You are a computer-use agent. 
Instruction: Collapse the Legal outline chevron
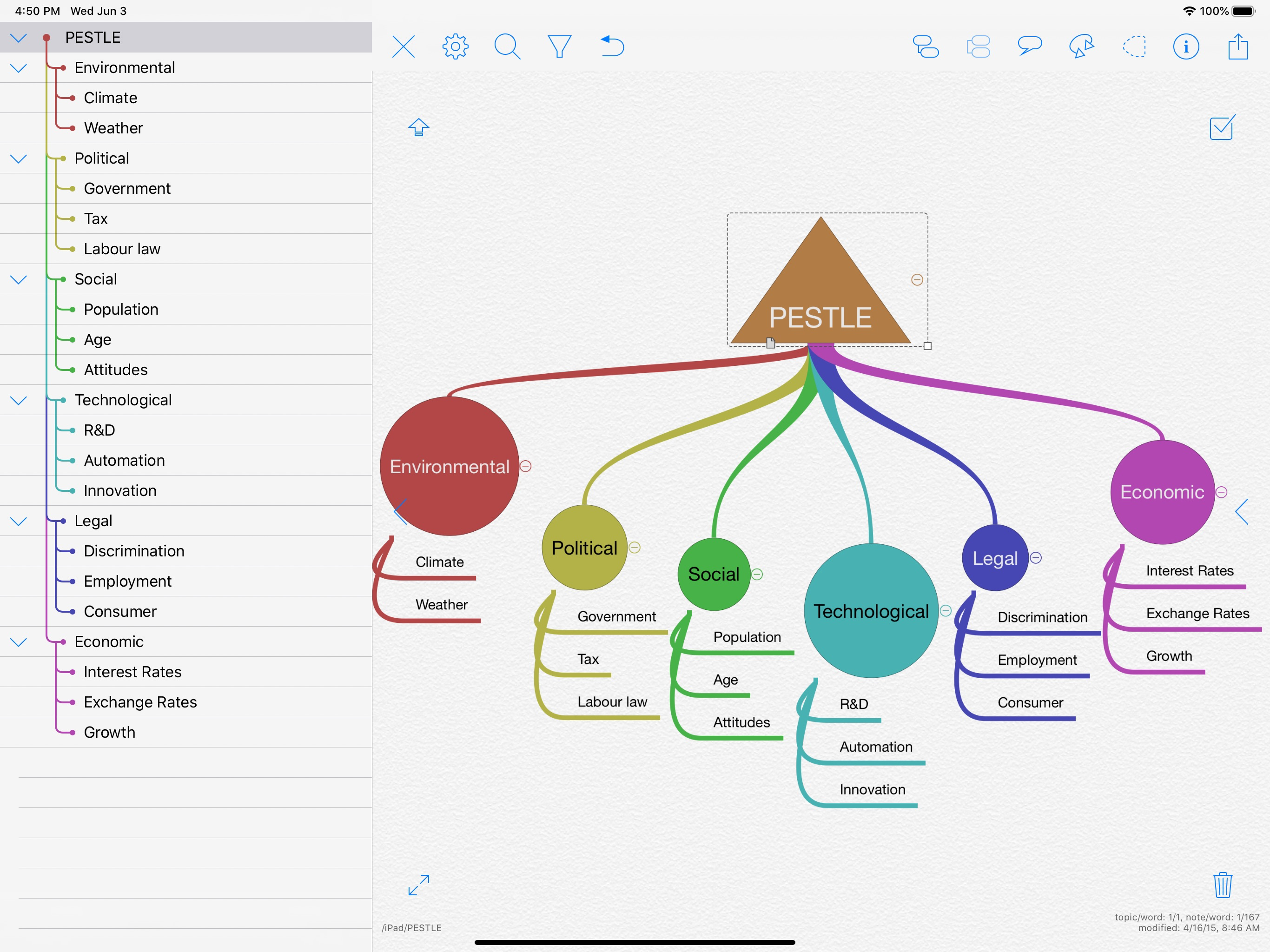click(x=19, y=521)
